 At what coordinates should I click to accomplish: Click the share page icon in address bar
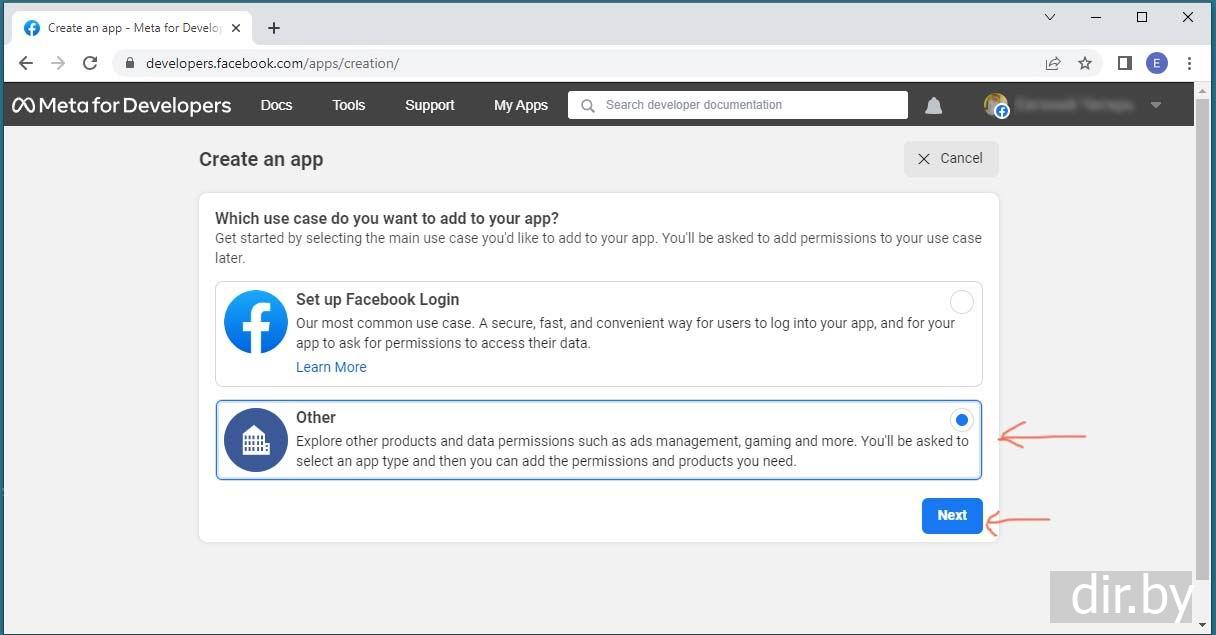pyautogui.click(x=1053, y=63)
